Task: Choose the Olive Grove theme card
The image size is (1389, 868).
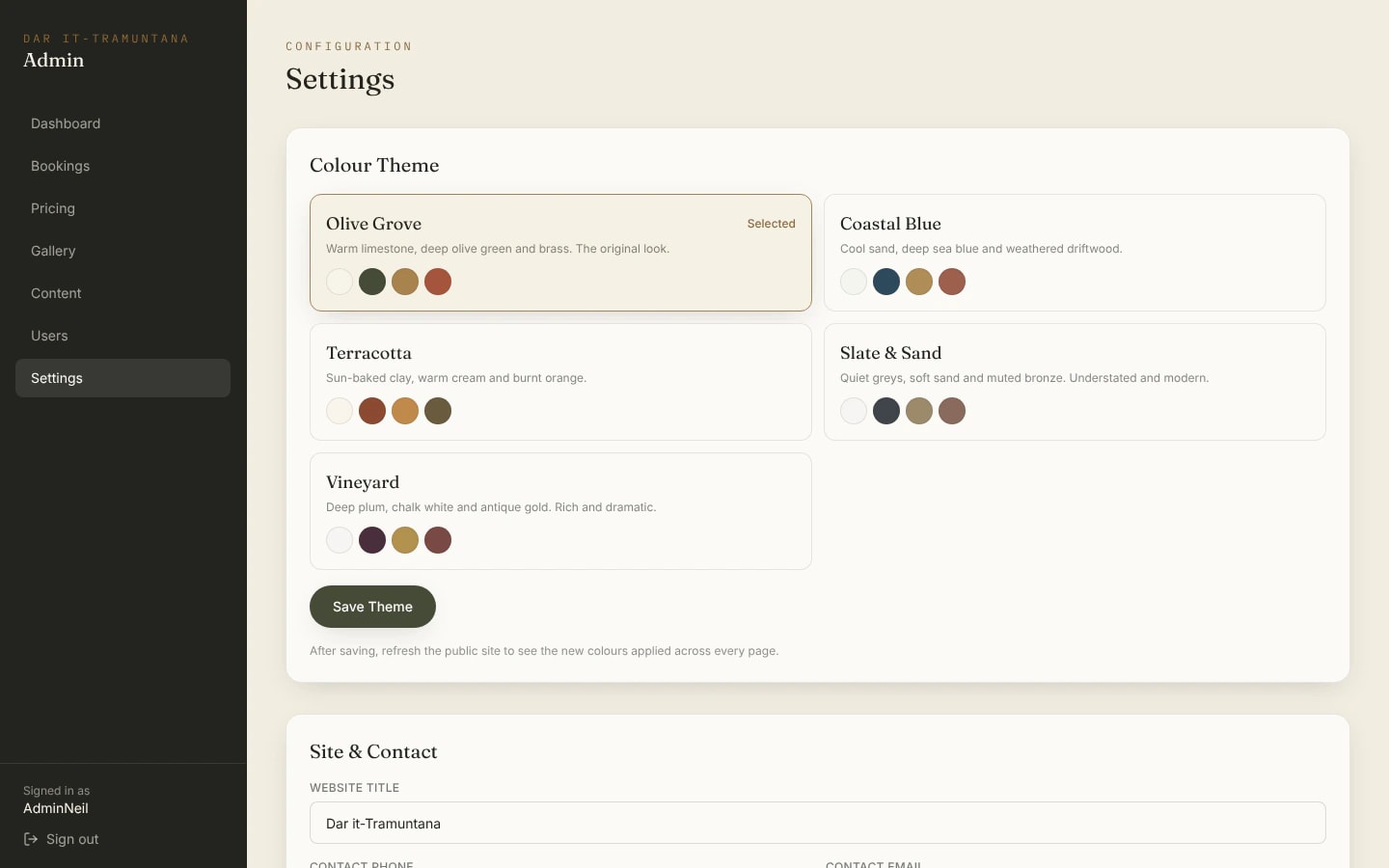Action: [560, 253]
